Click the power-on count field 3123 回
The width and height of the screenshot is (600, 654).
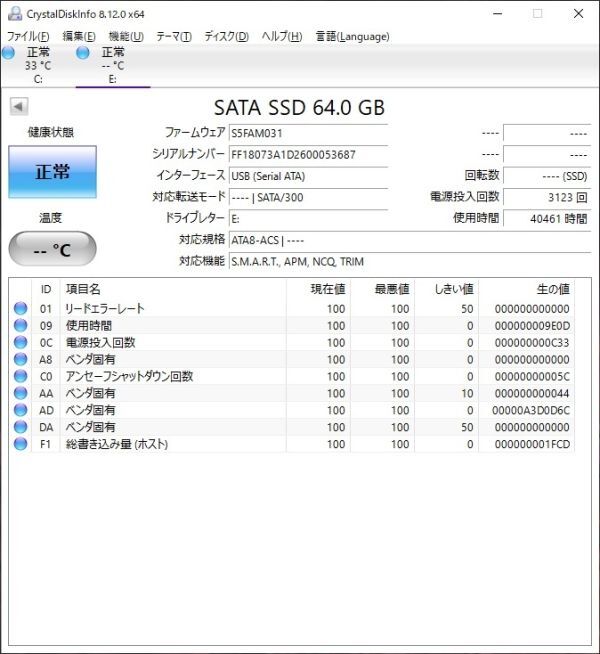(547, 197)
